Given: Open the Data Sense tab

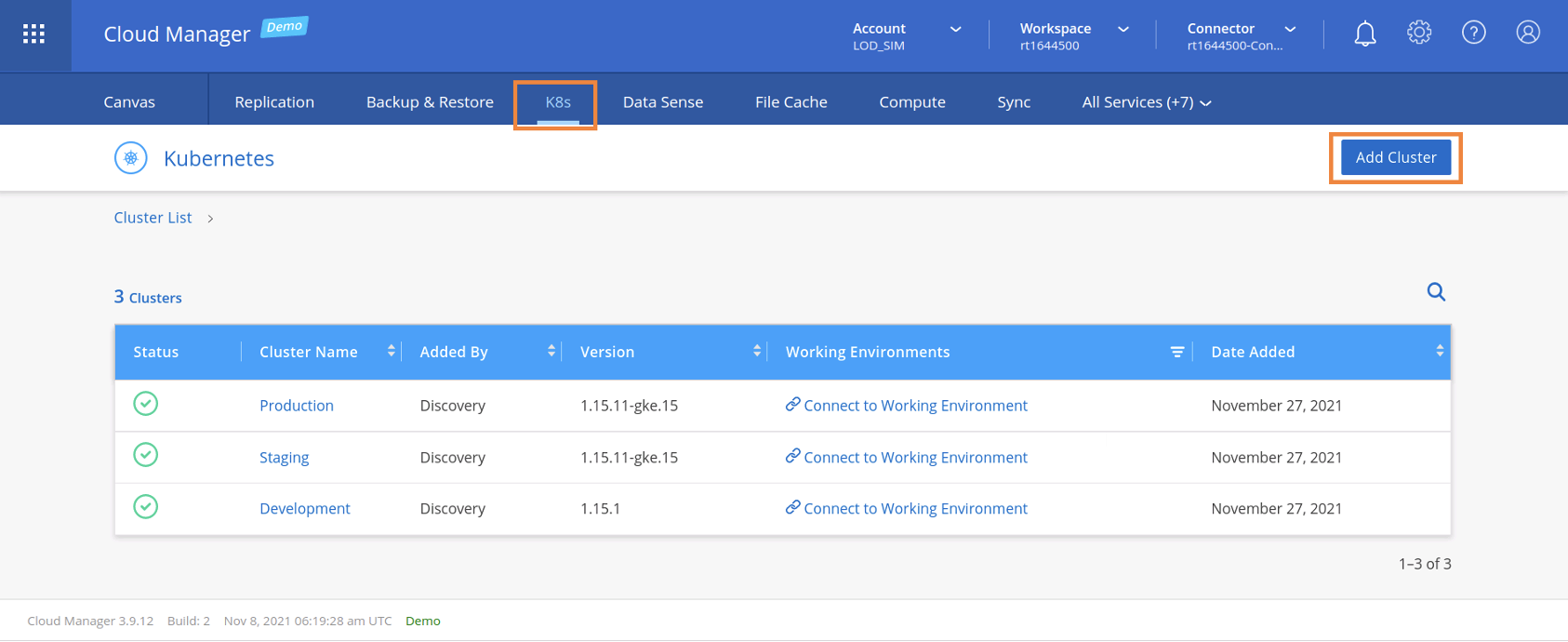Looking at the screenshot, I should pos(663,102).
